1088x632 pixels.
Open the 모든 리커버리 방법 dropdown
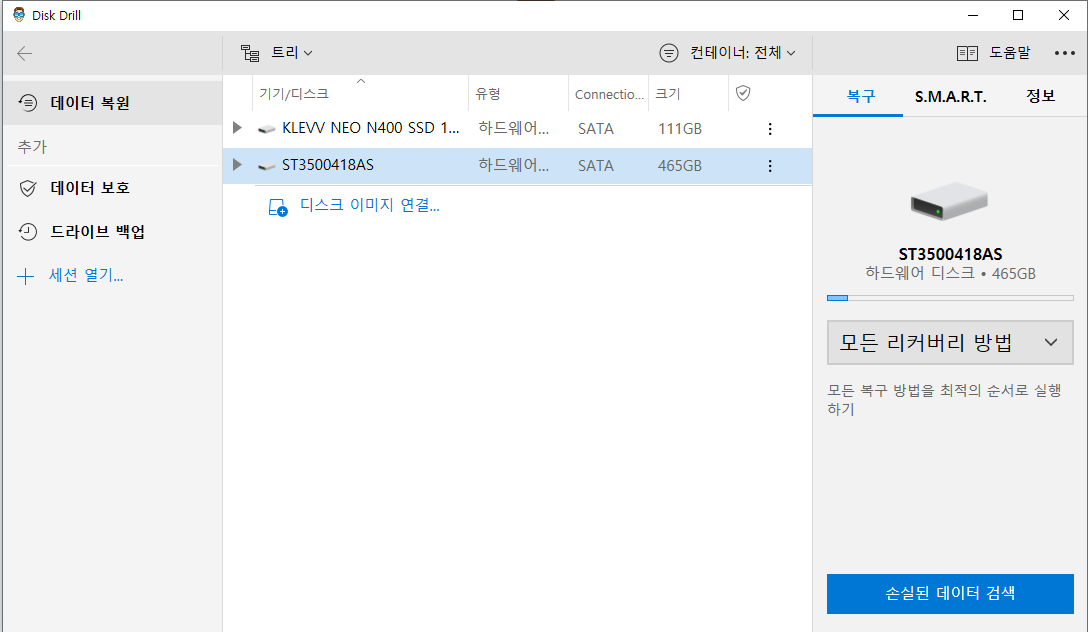pyautogui.click(x=948, y=342)
